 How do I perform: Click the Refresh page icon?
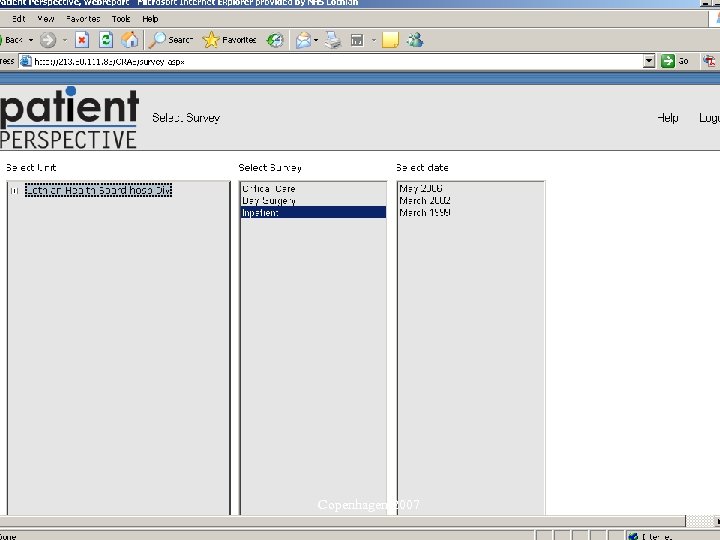pos(106,40)
